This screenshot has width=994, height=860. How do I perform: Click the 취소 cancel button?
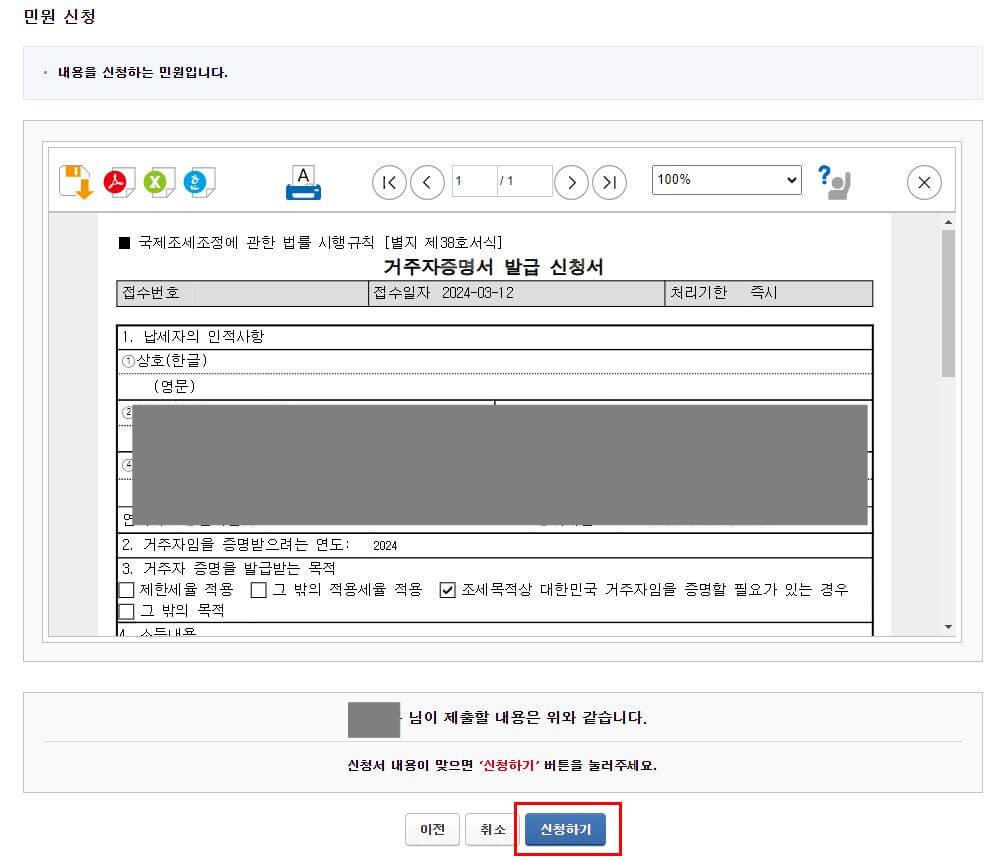(x=490, y=829)
